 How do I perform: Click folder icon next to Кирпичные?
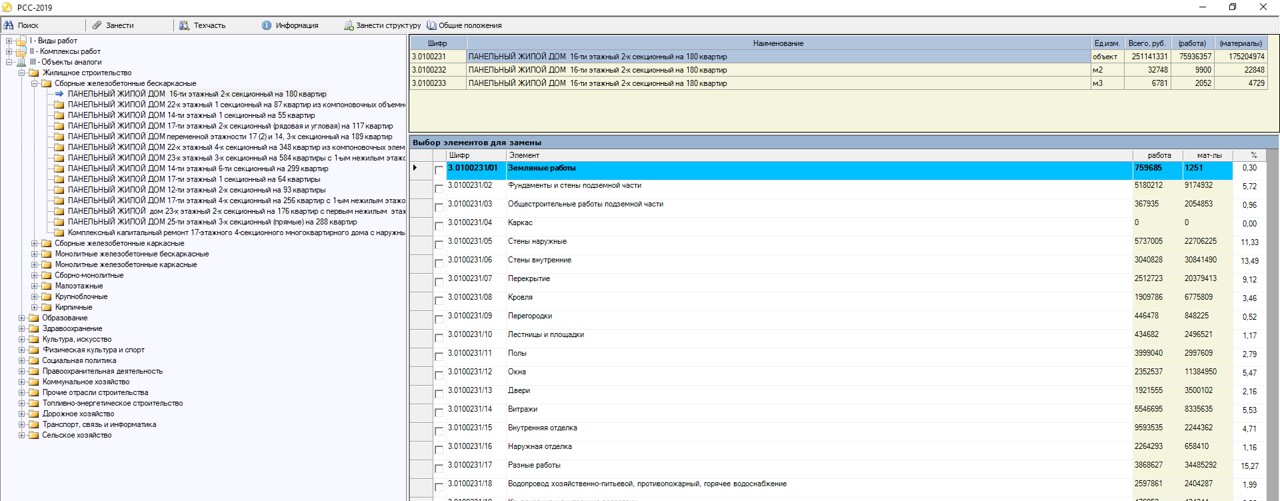(46, 307)
